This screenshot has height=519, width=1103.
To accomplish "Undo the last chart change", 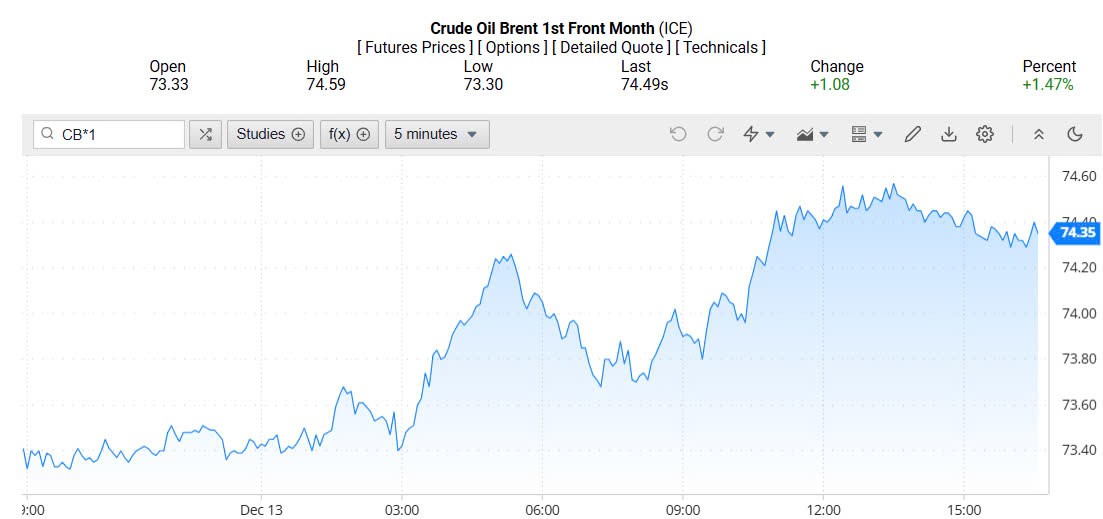I will click(x=678, y=134).
